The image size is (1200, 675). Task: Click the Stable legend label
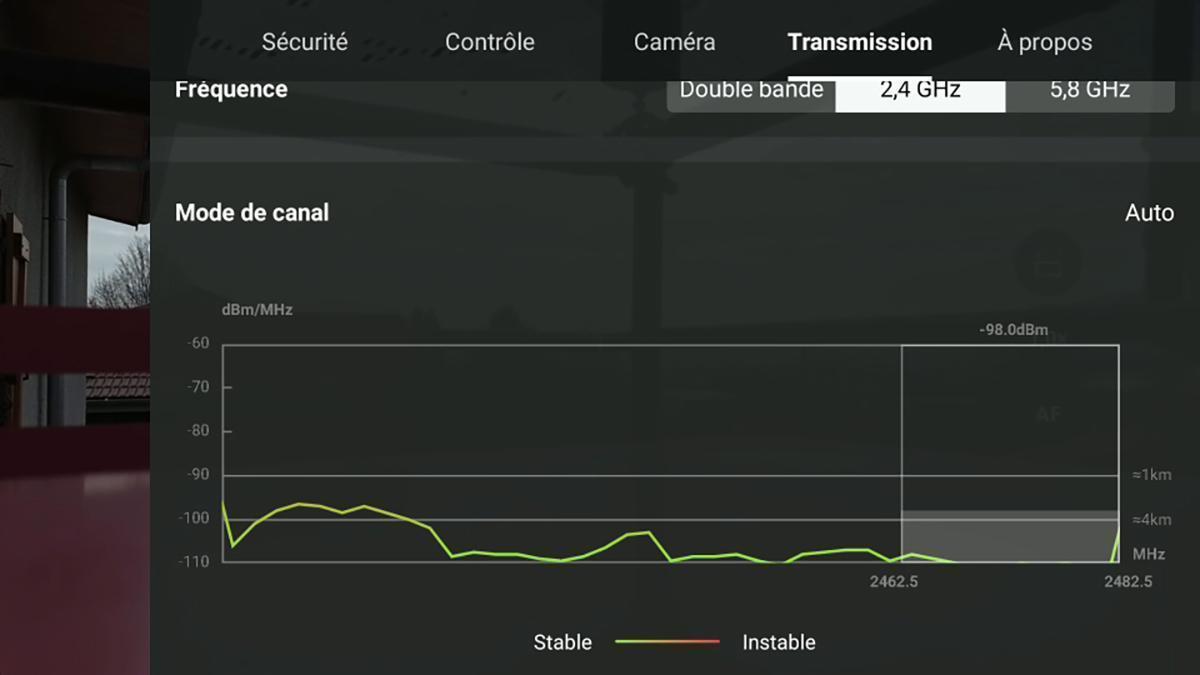pos(563,642)
